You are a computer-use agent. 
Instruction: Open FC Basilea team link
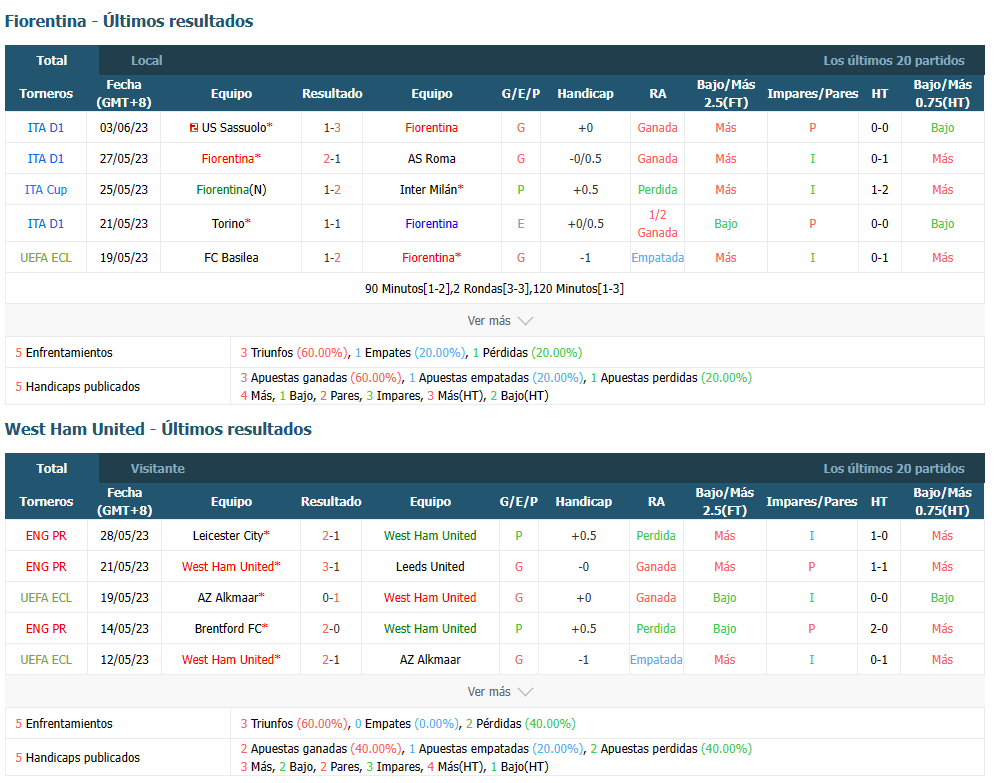[231, 258]
